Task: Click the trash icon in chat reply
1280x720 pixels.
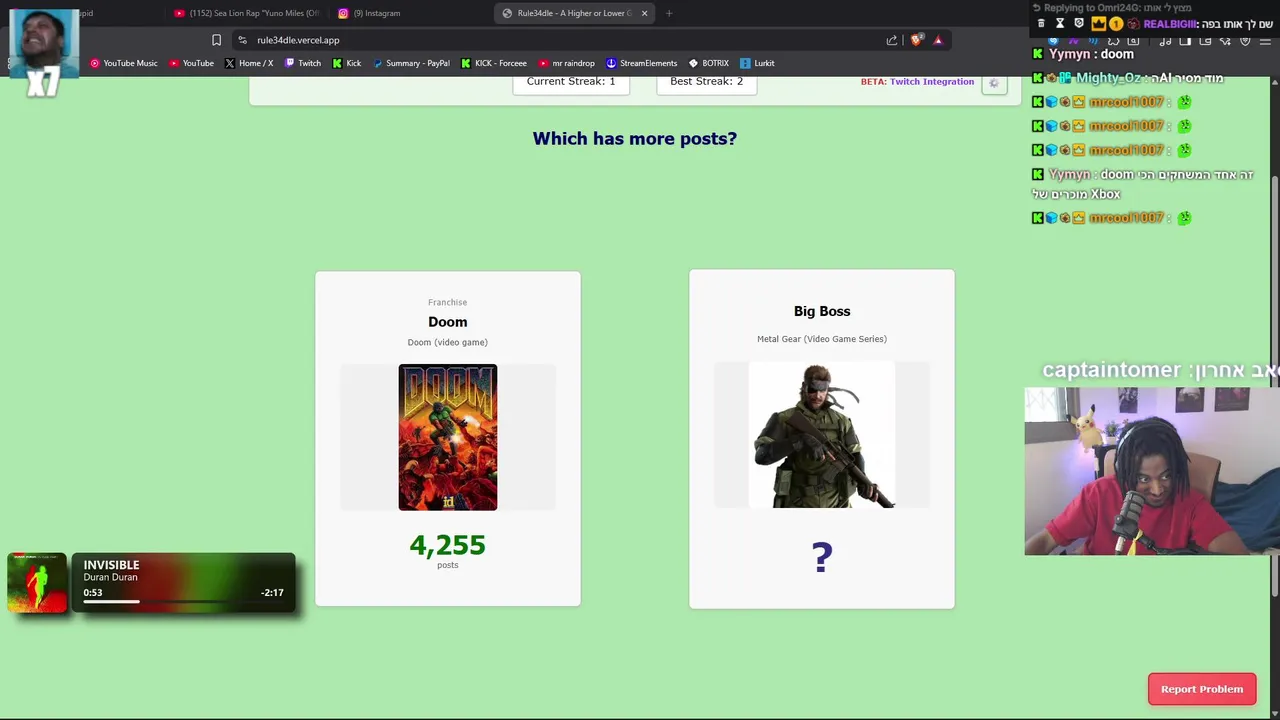Action: (x=1041, y=23)
